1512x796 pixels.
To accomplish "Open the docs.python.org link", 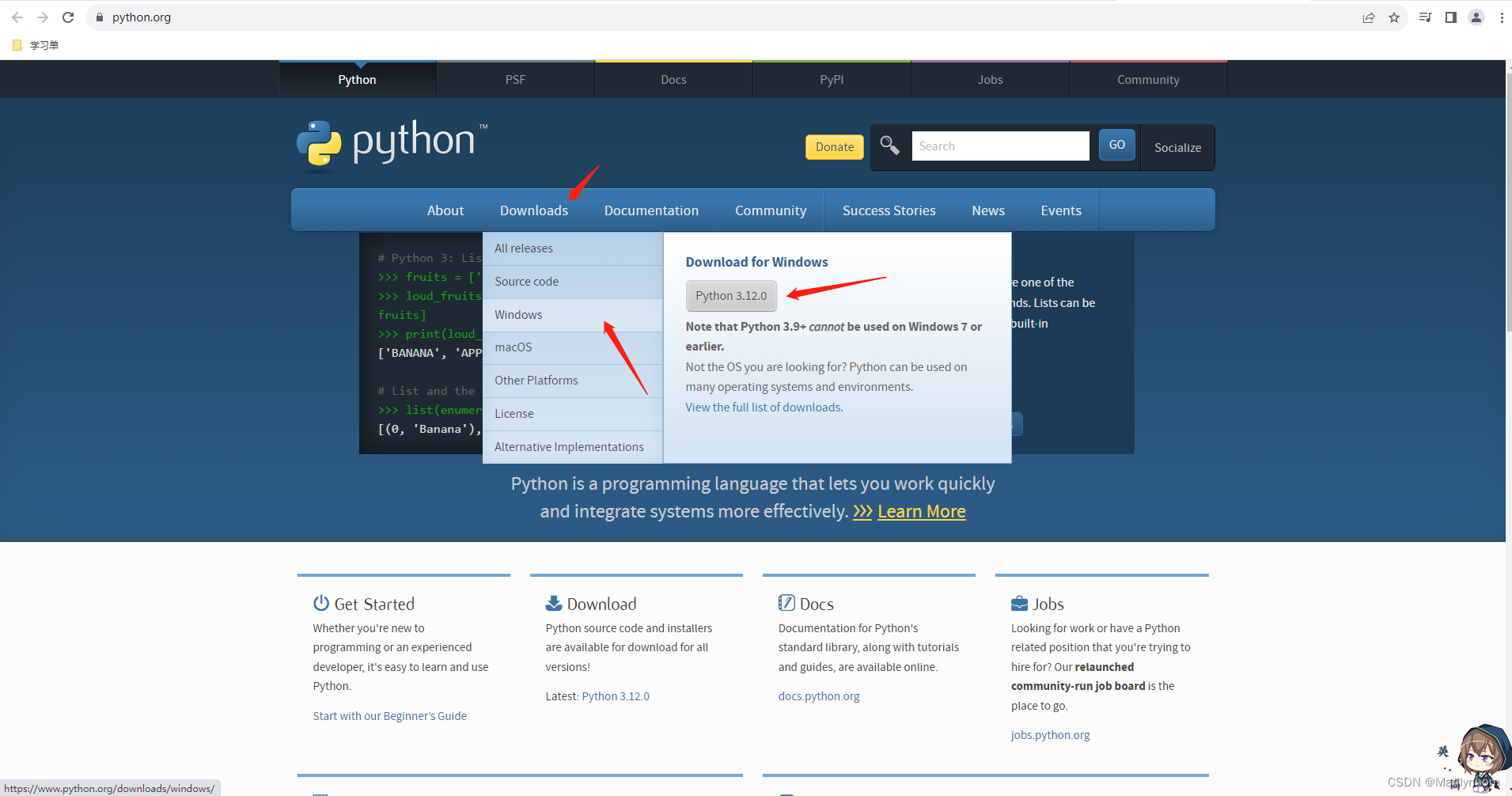I will (819, 696).
